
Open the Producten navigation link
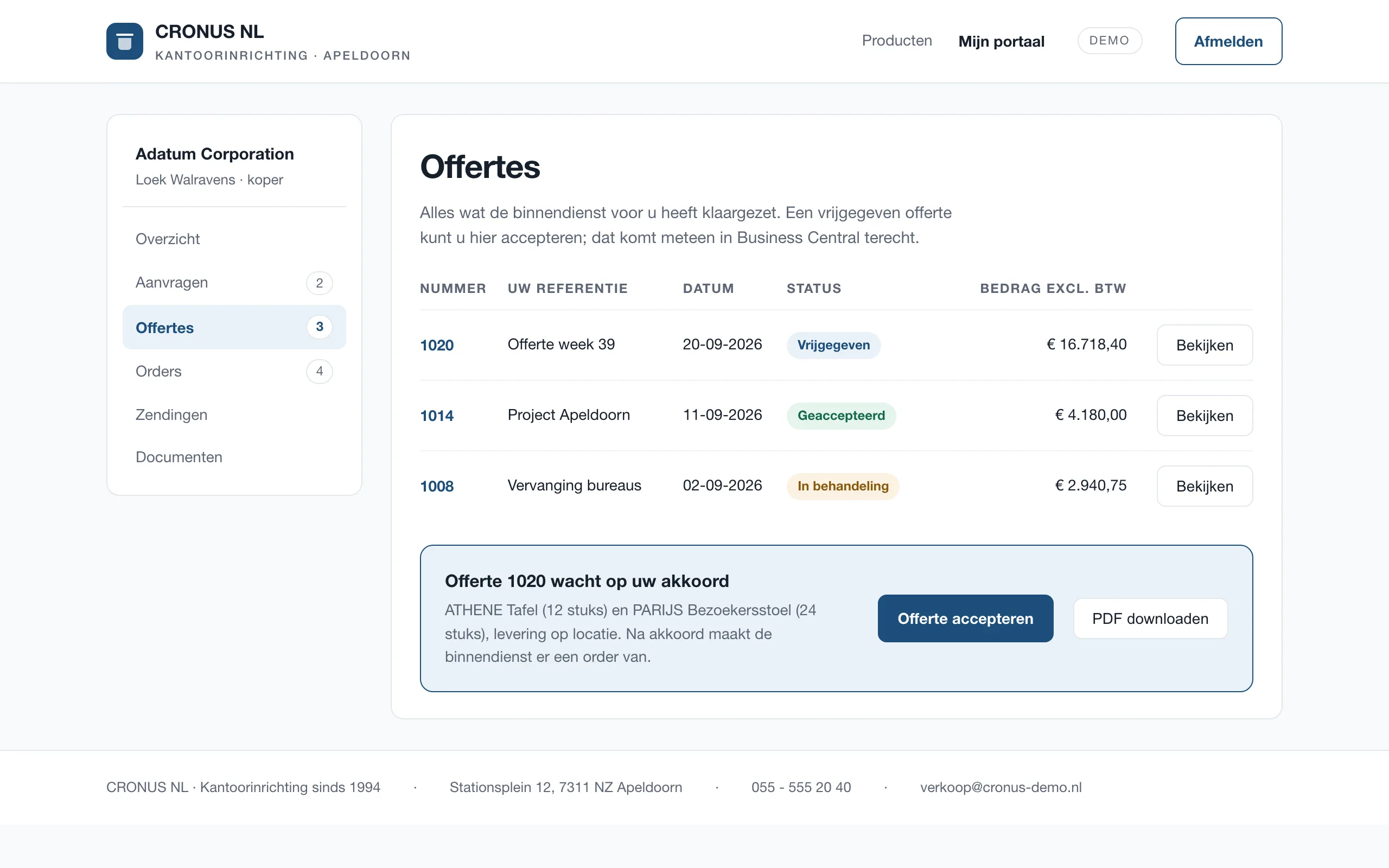point(896,41)
